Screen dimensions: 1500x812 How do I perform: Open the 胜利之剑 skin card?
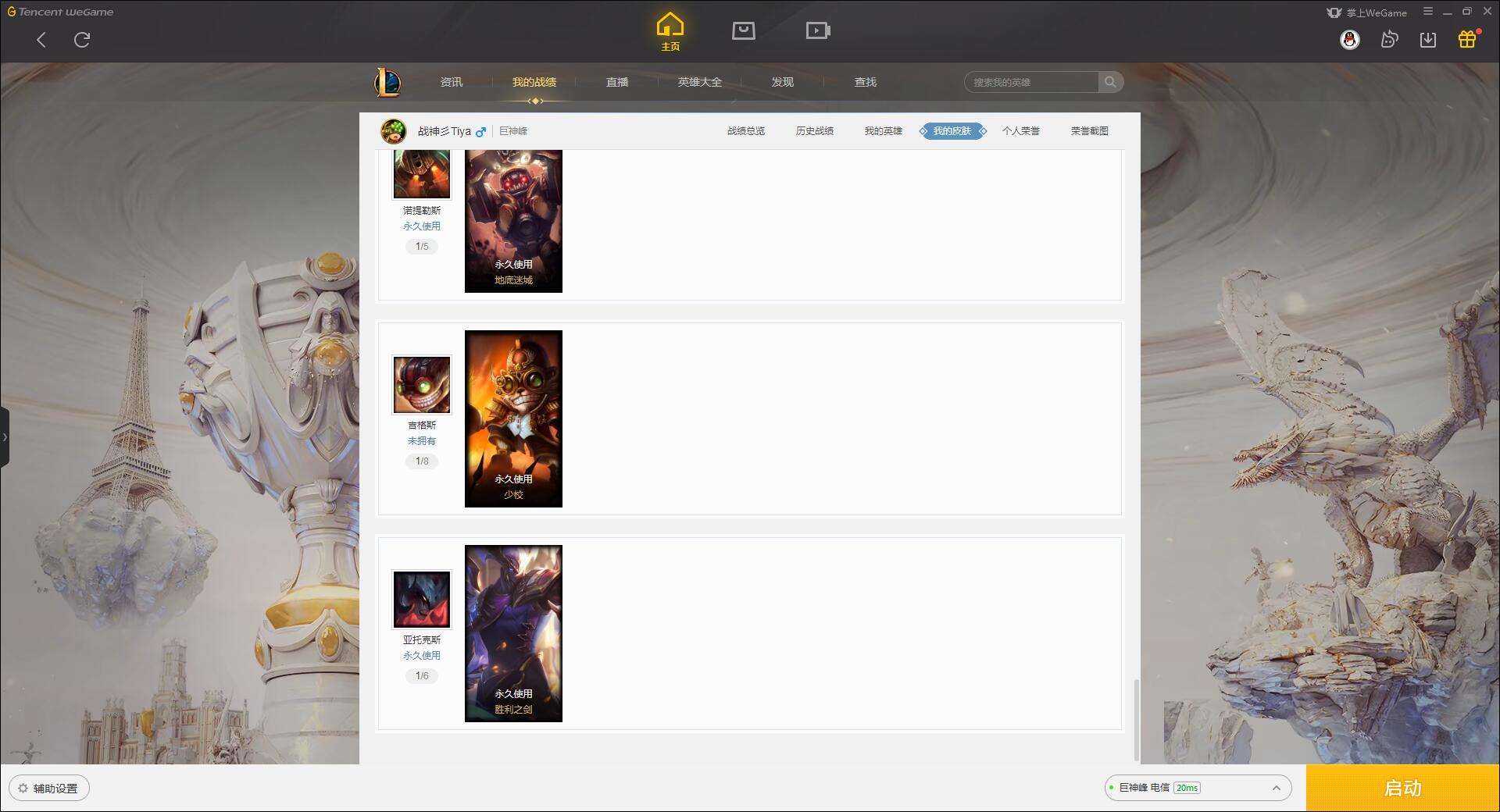513,633
